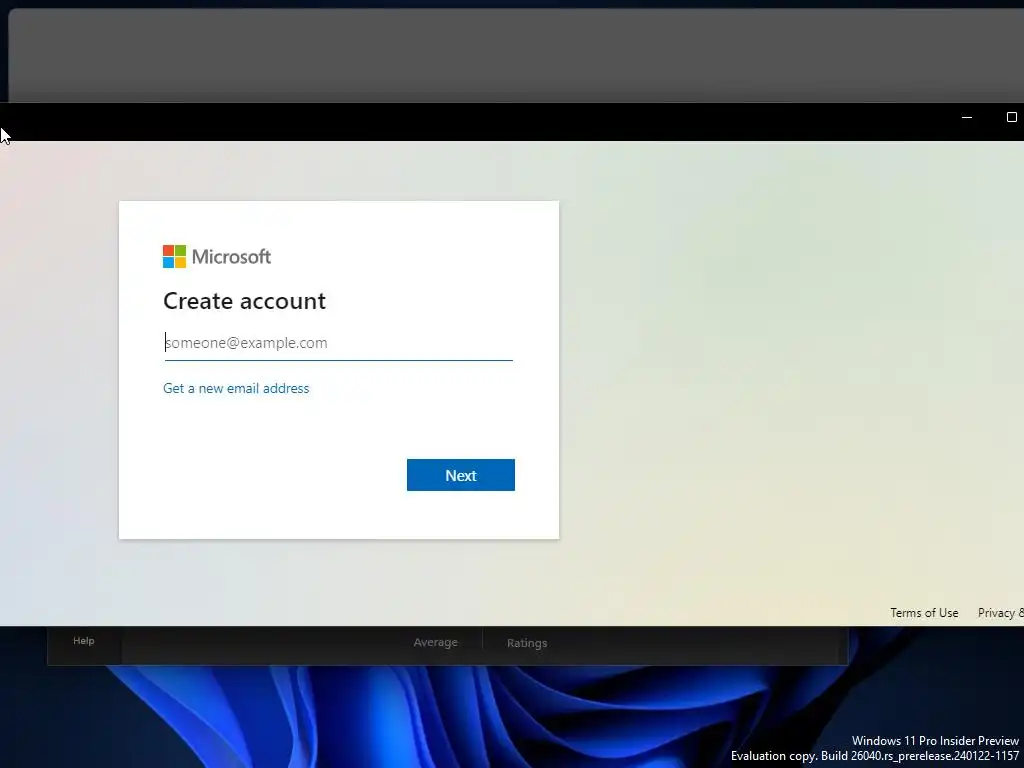This screenshot has width=1024, height=768.
Task: Click the email address input field
Action: (x=338, y=343)
